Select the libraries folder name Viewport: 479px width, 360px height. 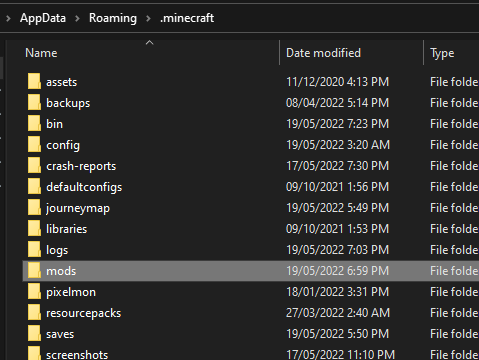[66, 229]
